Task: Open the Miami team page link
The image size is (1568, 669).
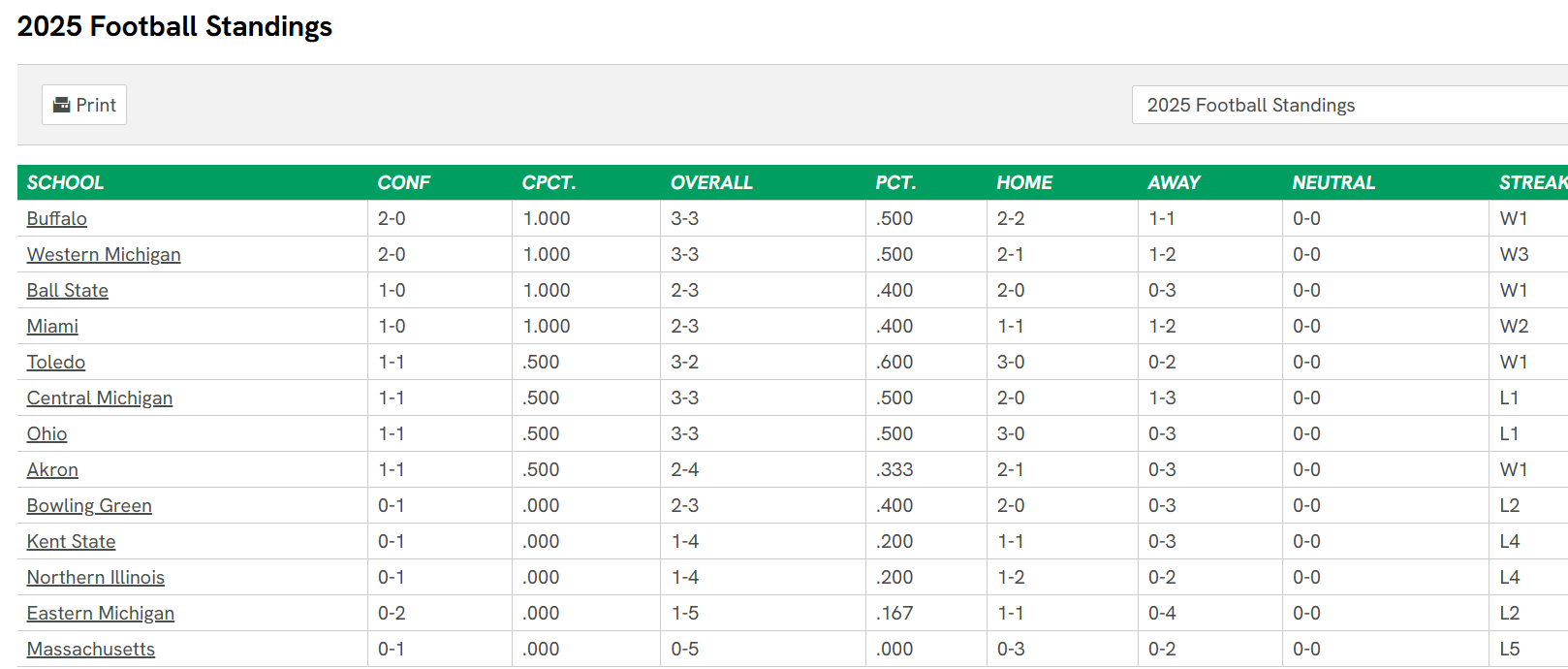Action: pos(52,326)
